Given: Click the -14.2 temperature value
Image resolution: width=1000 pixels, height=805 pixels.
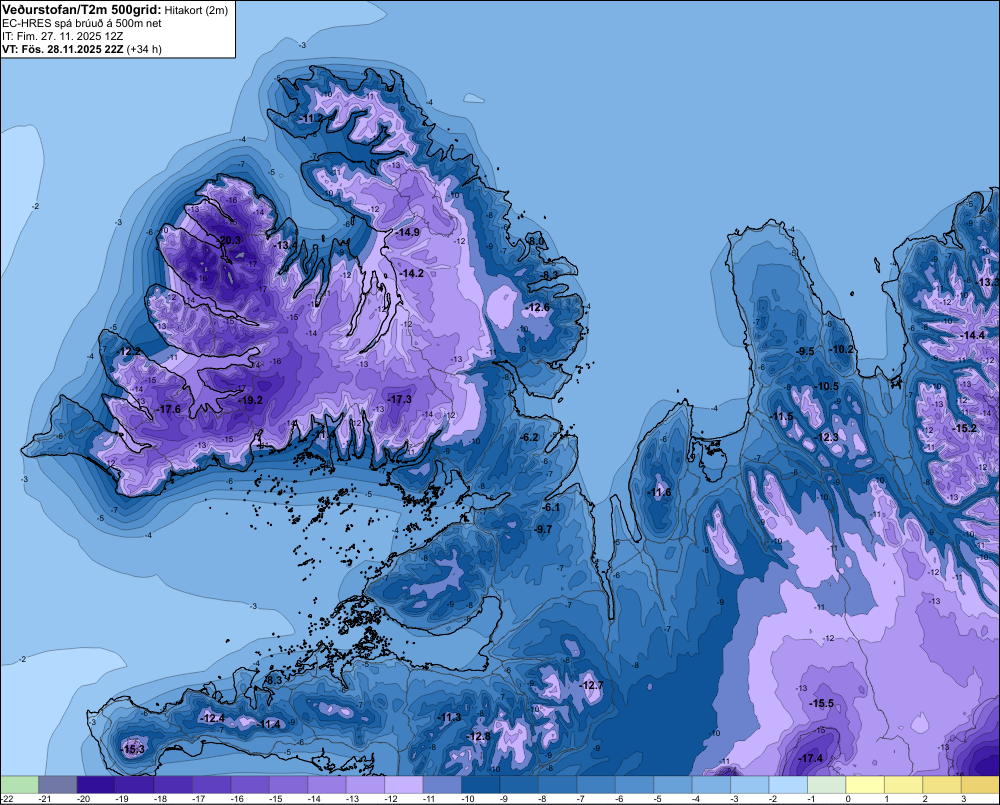Looking at the screenshot, I should click(x=411, y=273).
